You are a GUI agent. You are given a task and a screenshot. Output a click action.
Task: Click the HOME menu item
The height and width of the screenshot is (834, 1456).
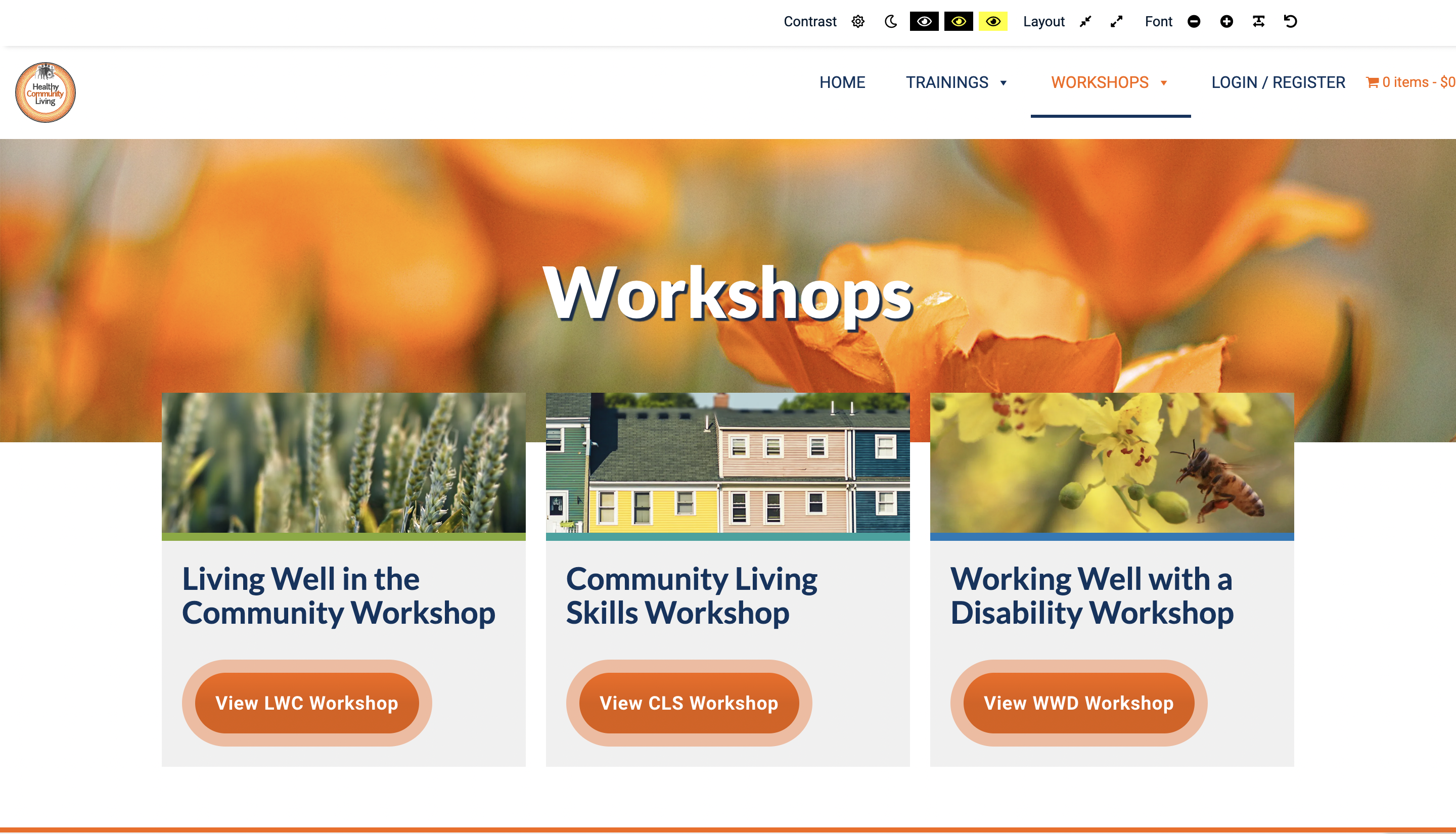pos(842,82)
